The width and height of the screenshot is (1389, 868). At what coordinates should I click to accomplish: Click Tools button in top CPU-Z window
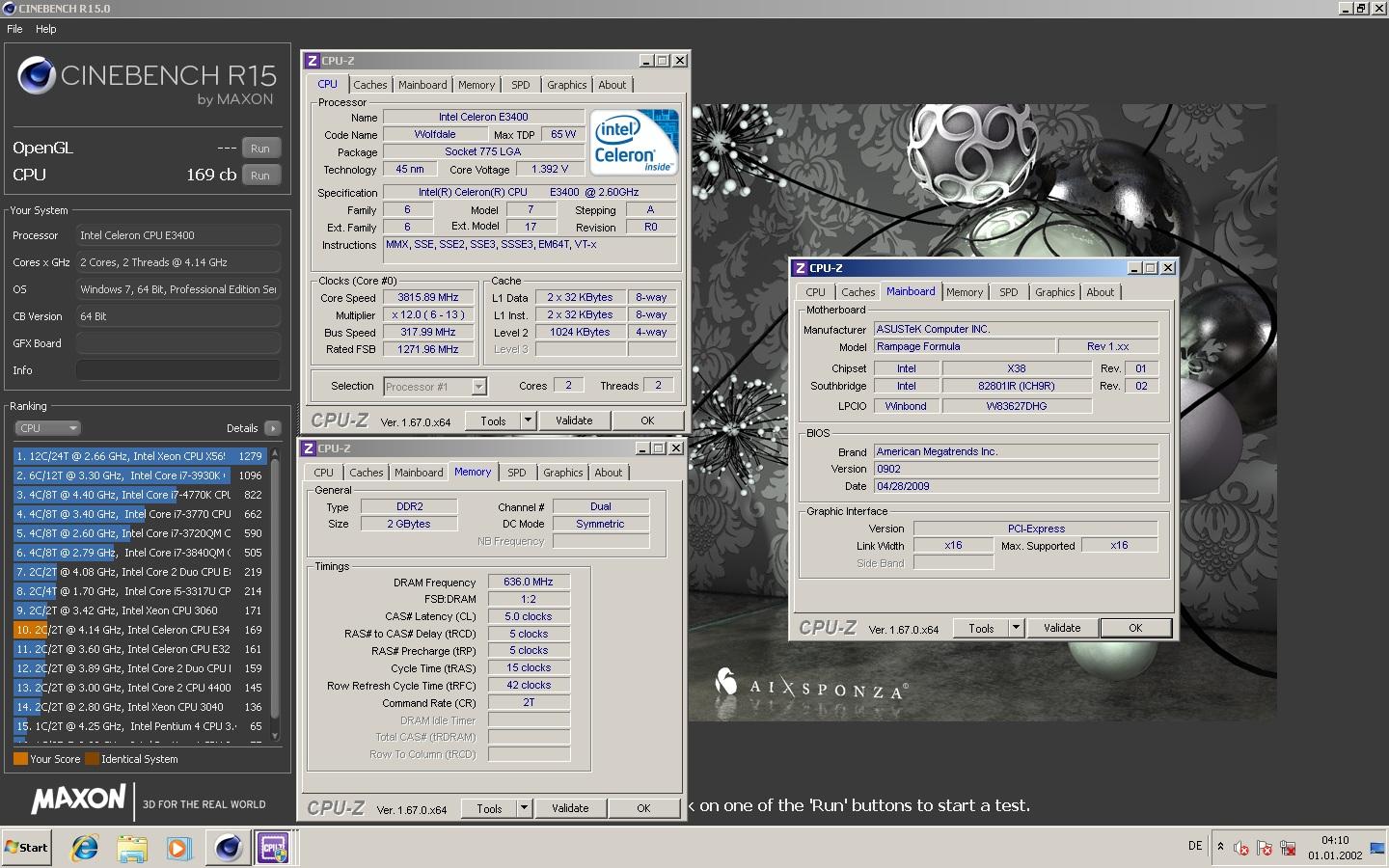click(x=493, y=420)
